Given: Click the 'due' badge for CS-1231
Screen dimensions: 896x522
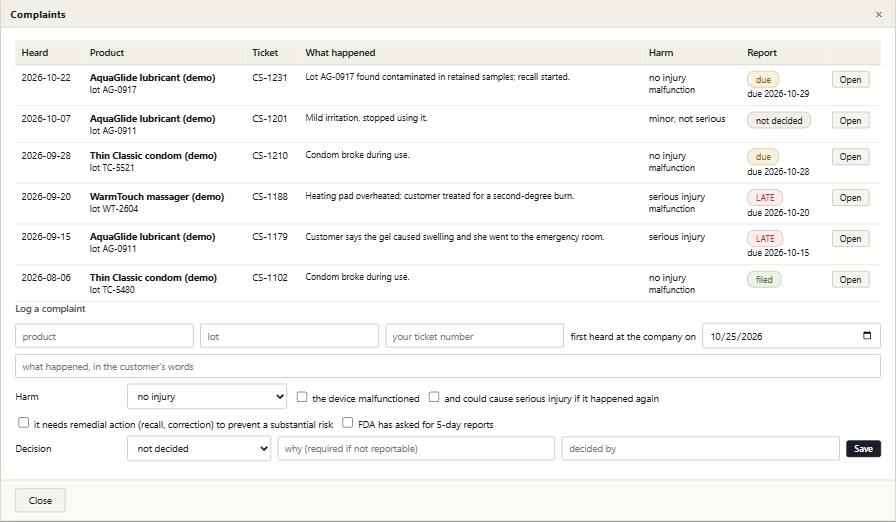Looking at the screenshot, I should coord(763,80).
